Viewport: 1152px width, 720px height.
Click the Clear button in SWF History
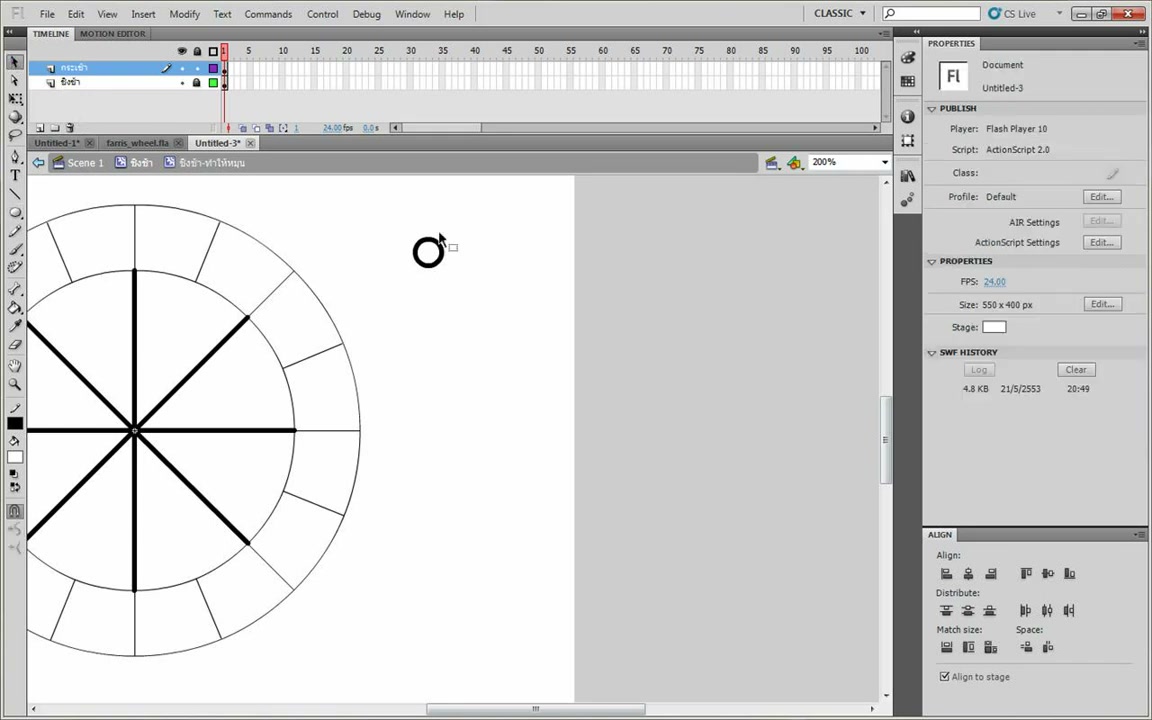(x=1076, y=370)
